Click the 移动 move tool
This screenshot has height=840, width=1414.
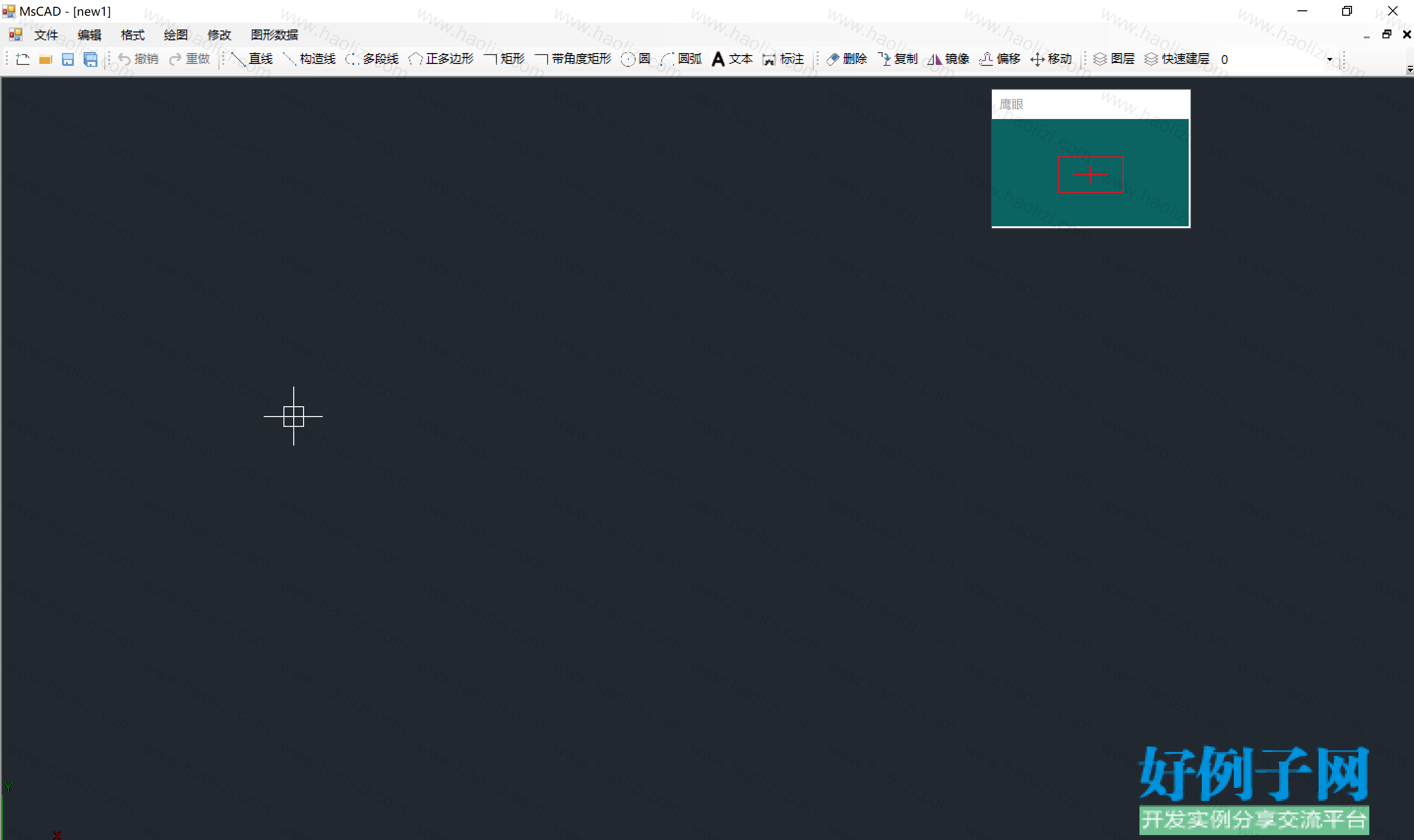coord(1051,59)
